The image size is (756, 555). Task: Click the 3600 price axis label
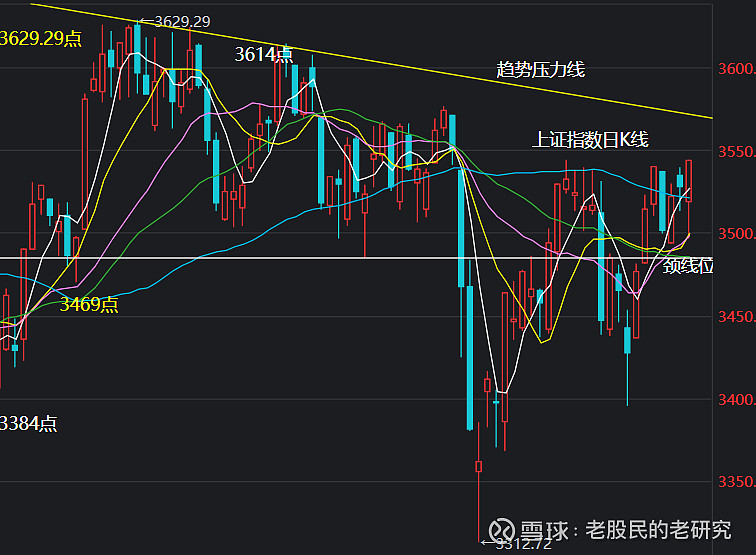point(737,69)
